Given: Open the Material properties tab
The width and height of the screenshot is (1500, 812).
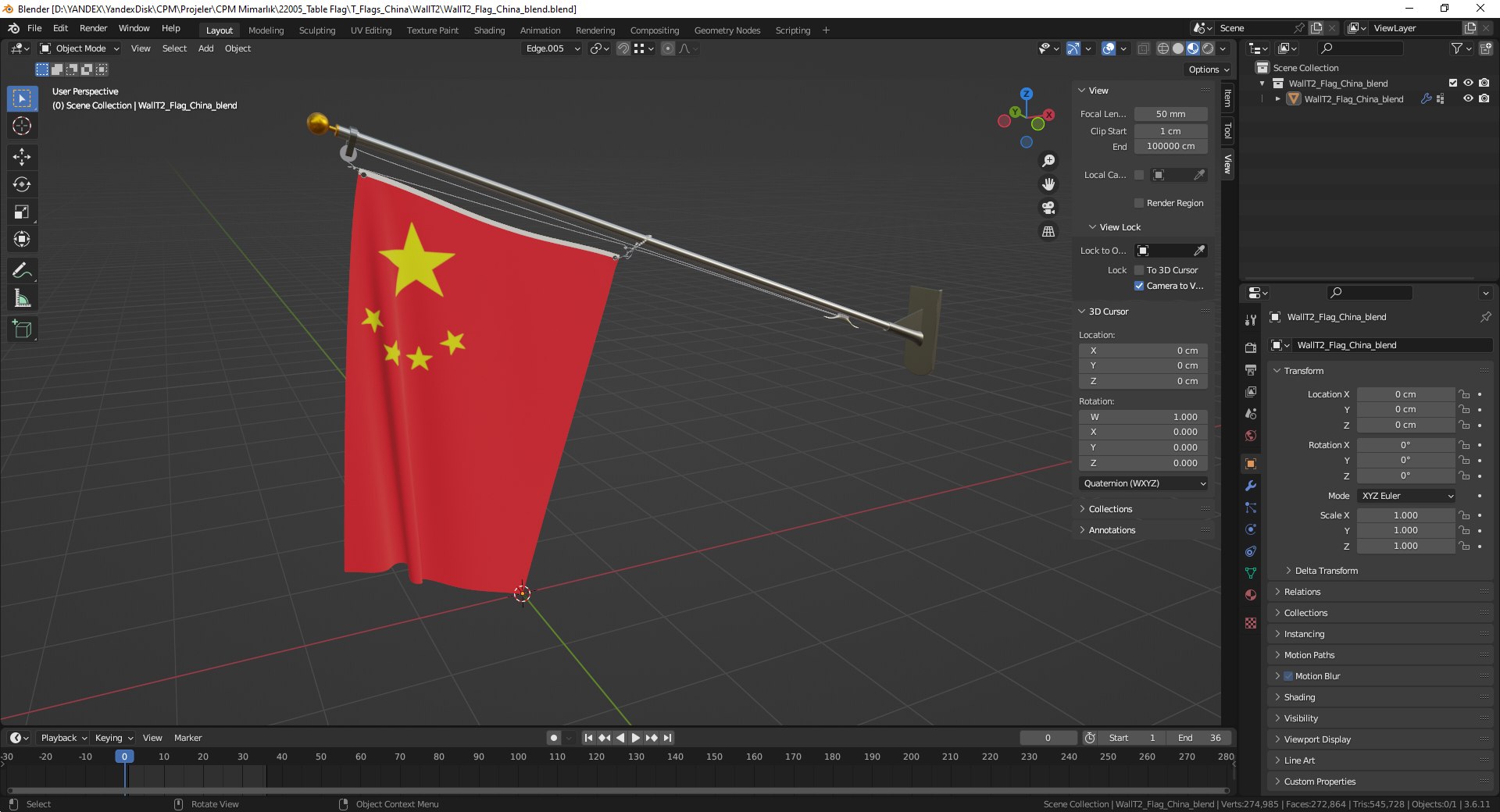Looking at the screenshot, I should (x=1251, y=595).
